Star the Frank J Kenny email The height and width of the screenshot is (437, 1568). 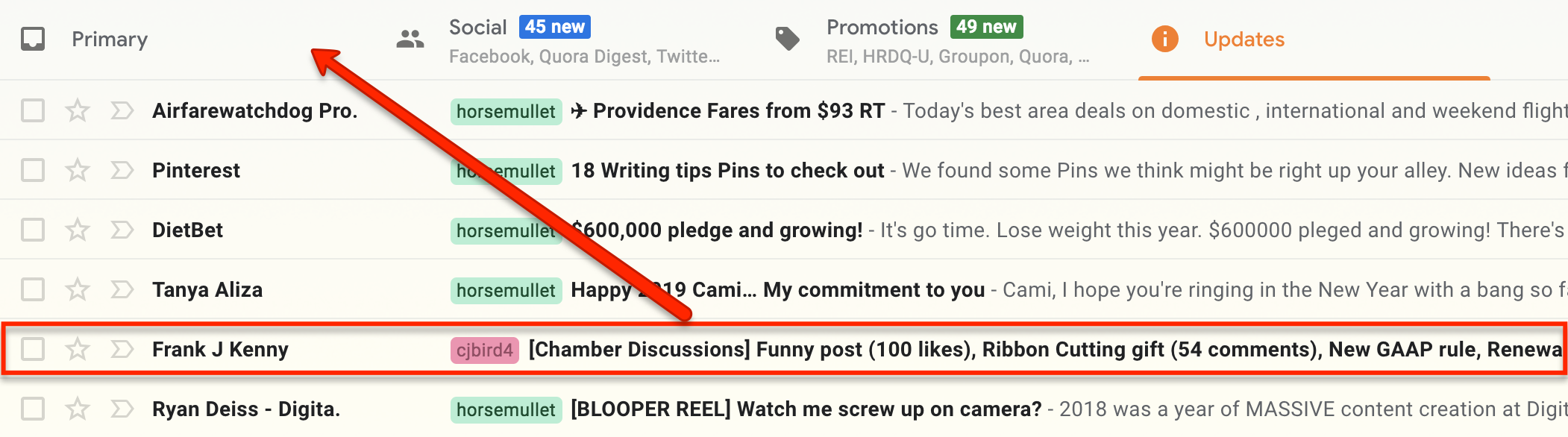coord(78,349)
